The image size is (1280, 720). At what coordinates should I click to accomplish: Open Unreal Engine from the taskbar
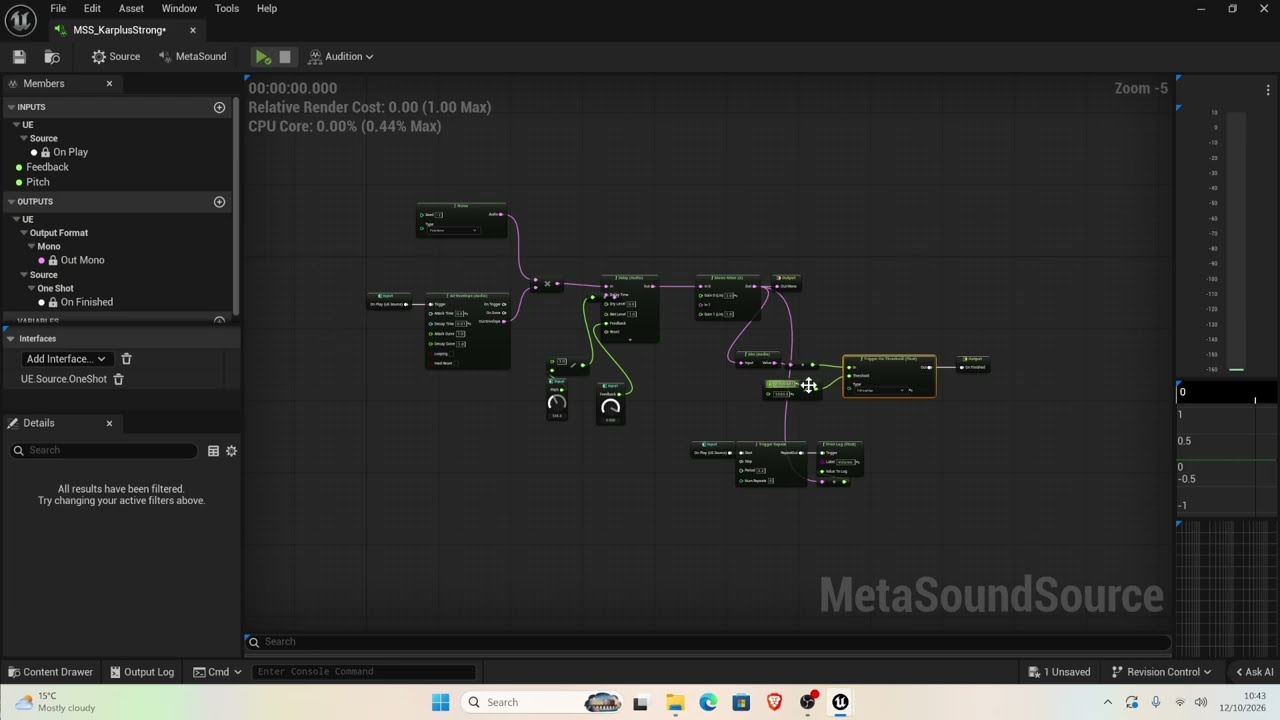[x=840, y=702]
